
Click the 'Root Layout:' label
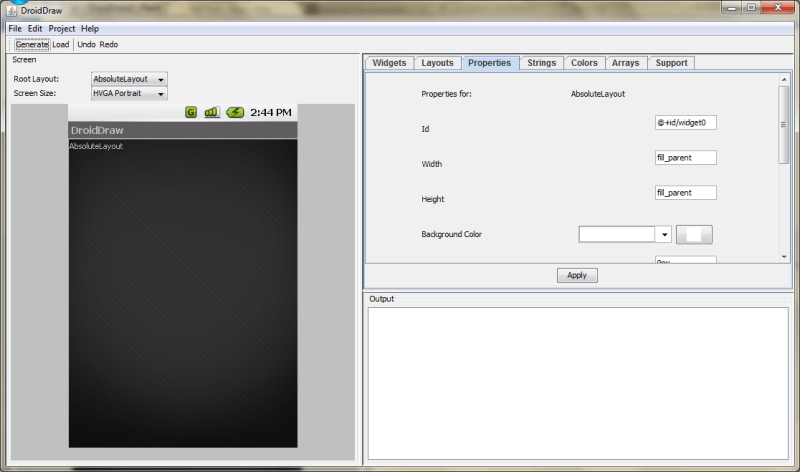tap(36, 79)
